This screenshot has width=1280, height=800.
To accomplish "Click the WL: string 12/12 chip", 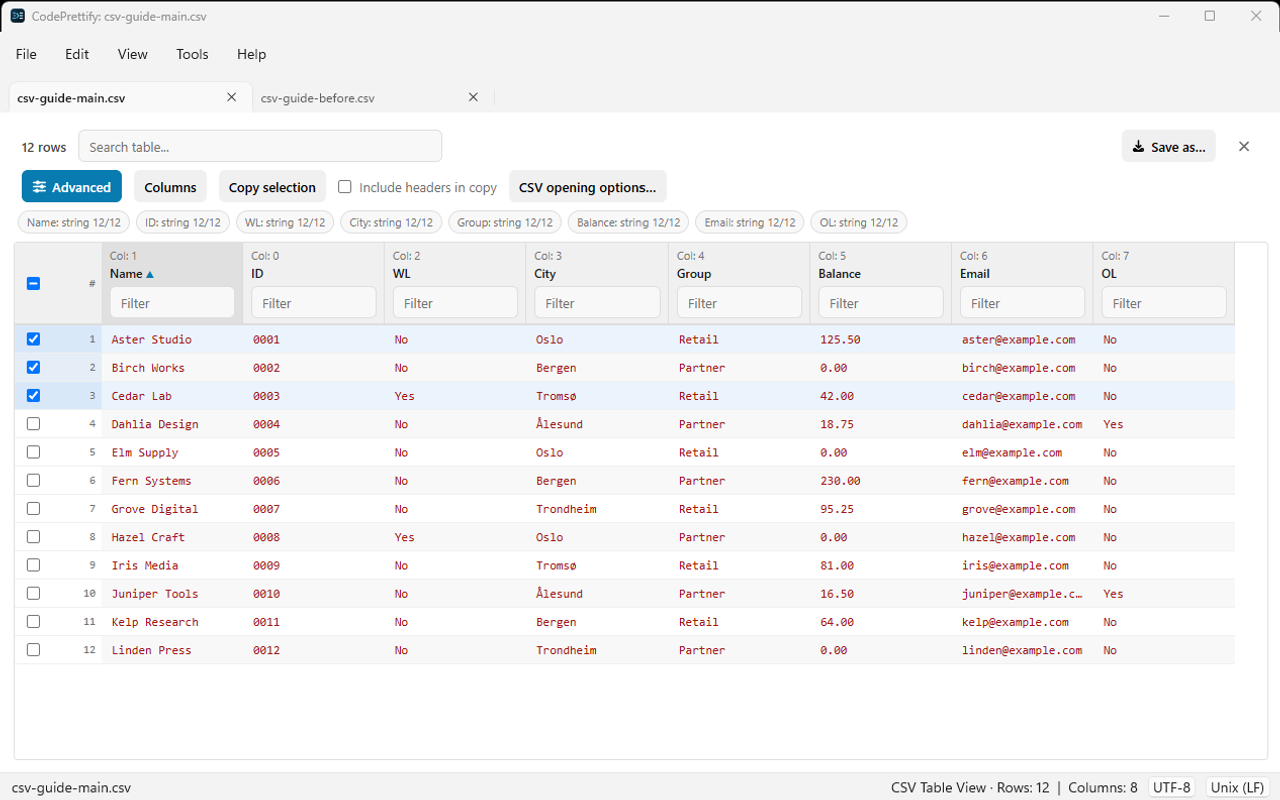I will [x=285, y=222].
